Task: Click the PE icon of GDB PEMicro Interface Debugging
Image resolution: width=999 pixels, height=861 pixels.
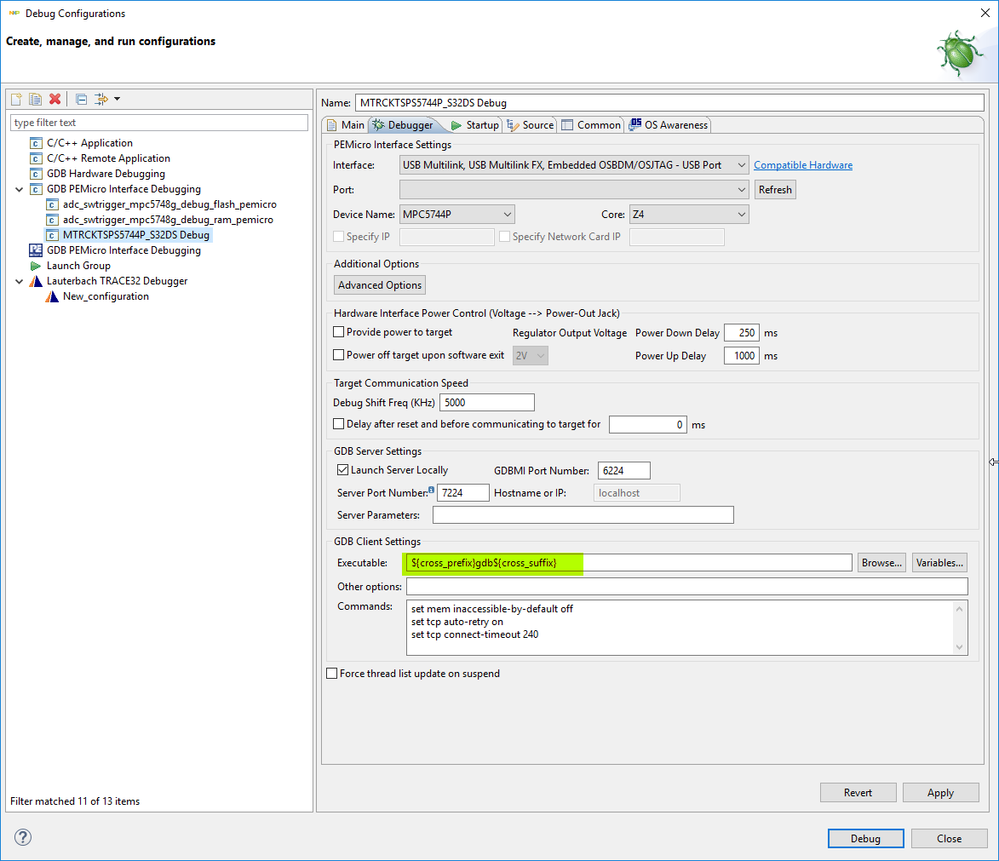Action: 36,250
